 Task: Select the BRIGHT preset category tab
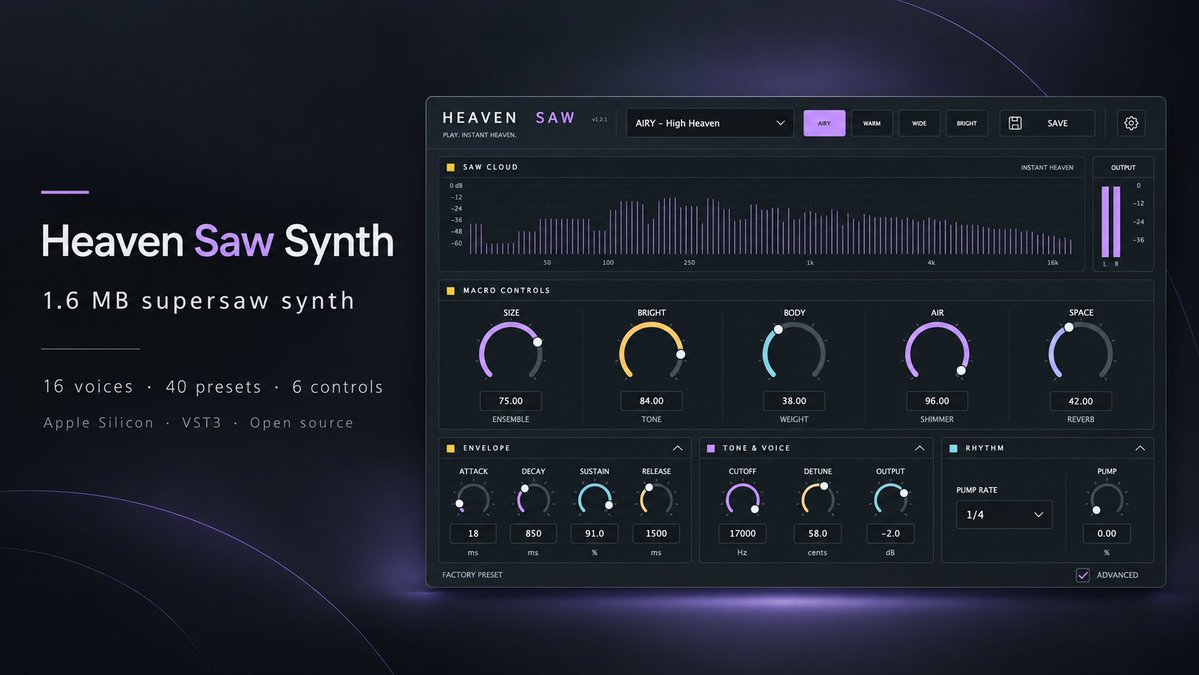point(967,123)
